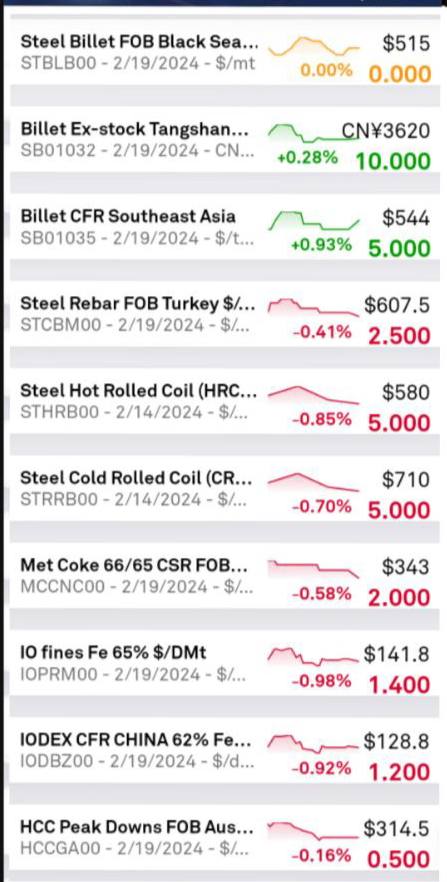Click the 0.500 change for HCC Peak Downs

(399, 860)
